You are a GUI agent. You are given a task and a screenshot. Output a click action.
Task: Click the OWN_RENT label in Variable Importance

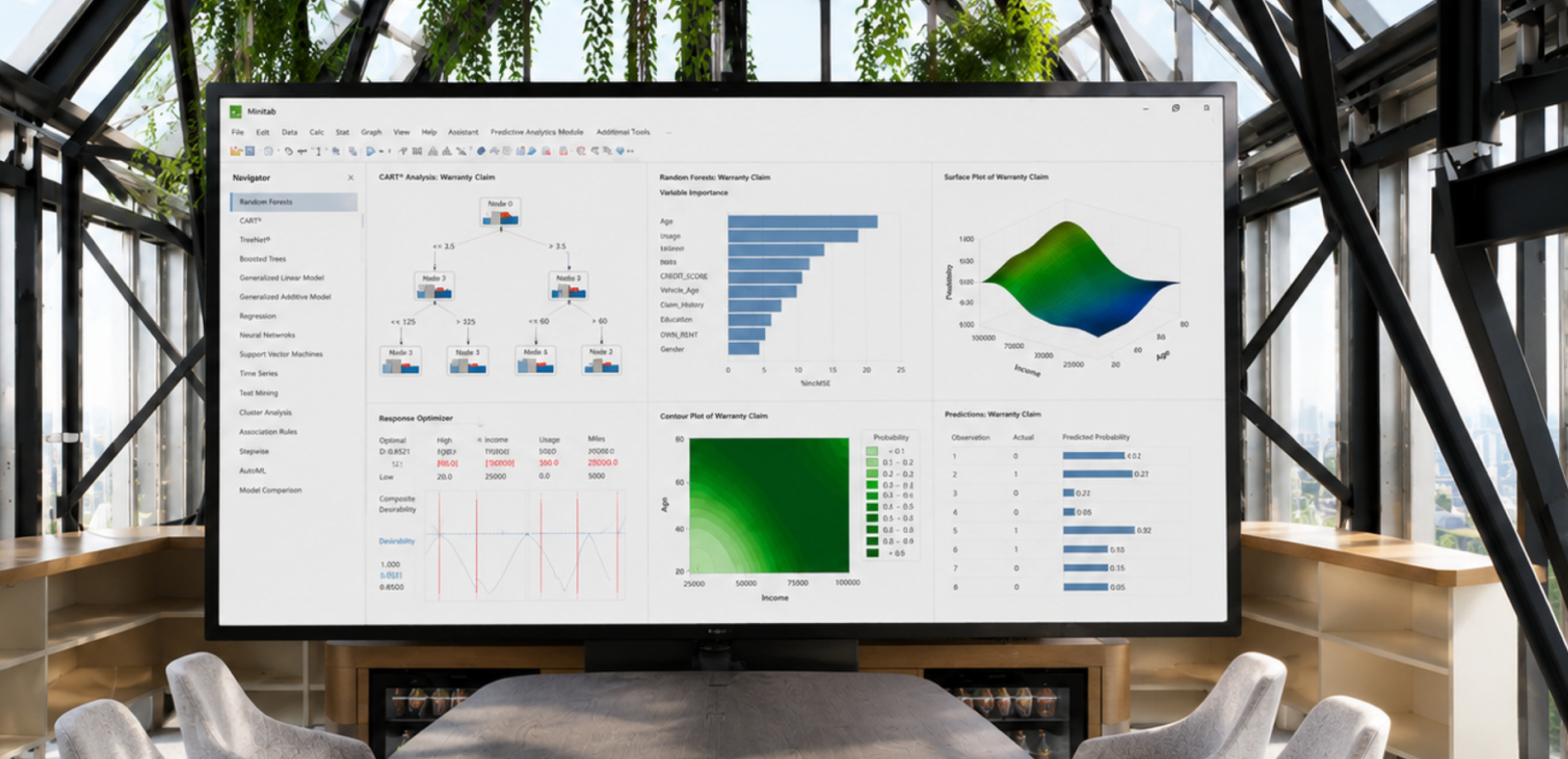[x=678, y=335]
